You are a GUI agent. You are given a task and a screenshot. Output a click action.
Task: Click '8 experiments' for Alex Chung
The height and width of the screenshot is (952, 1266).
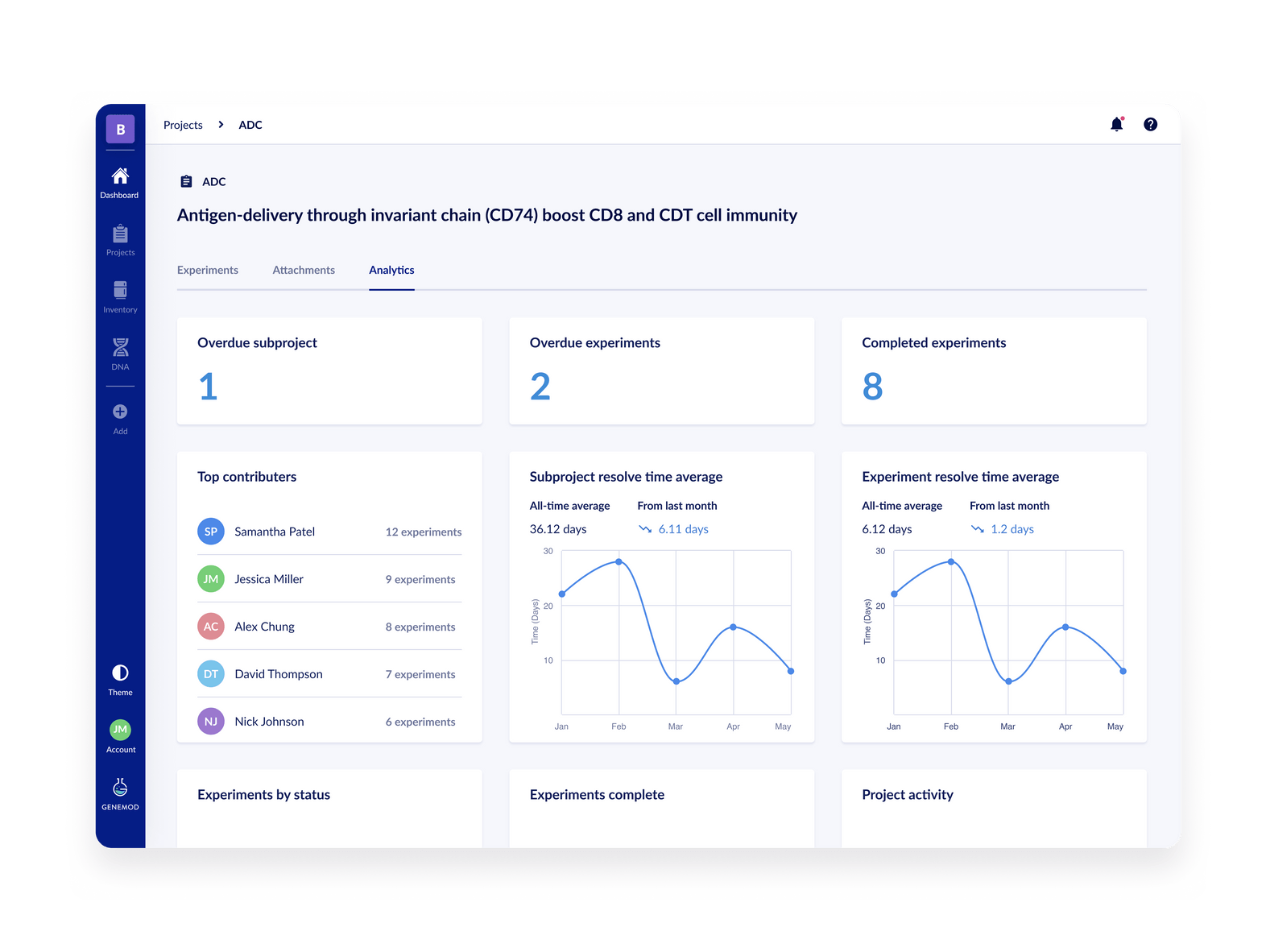tap(420, 627)
